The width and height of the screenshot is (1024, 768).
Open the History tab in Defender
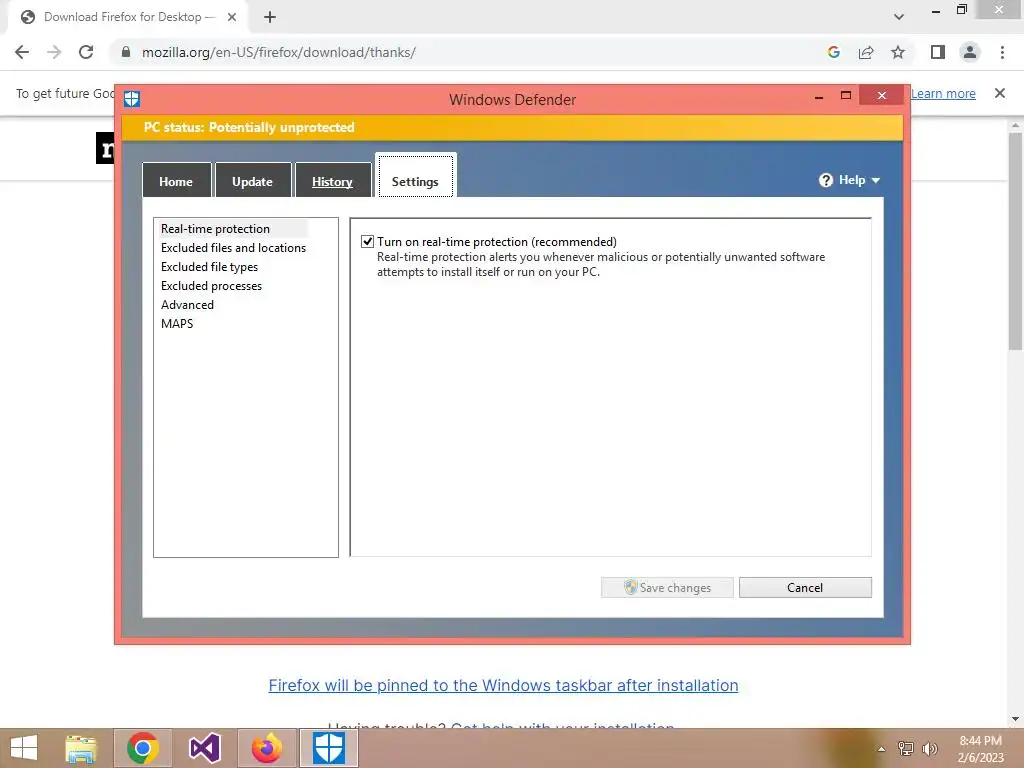pos(332,182)
